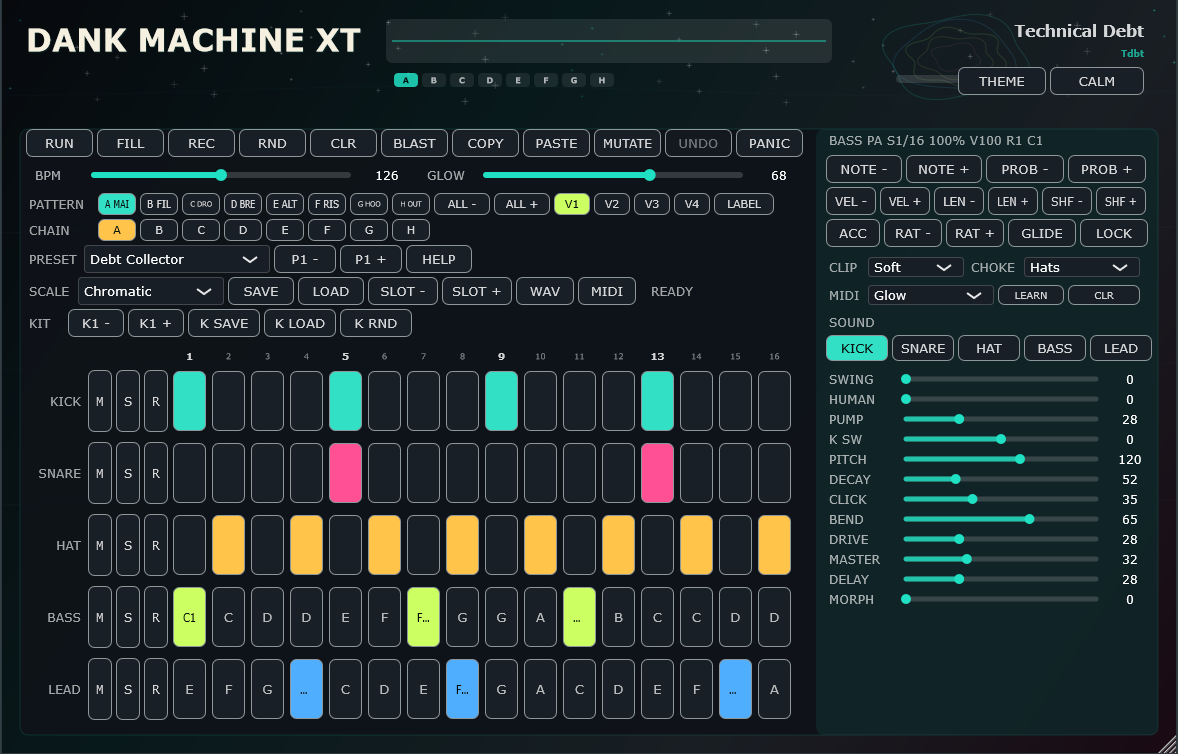The image size is (1178, 754).
Task: Open the HELP button
Action: coord(439,259)
